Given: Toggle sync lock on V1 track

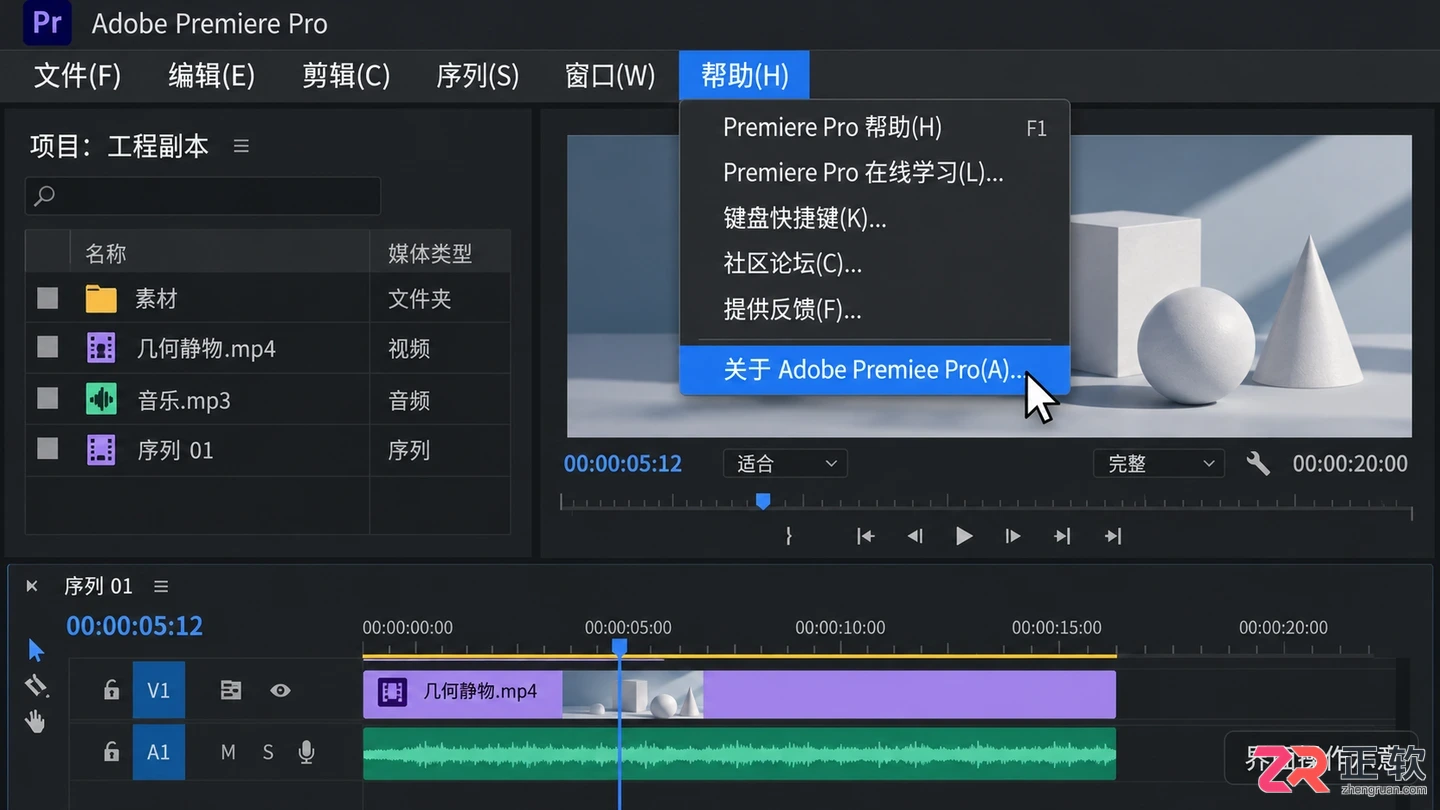Looking at the screenshot, I should point(231,690).
